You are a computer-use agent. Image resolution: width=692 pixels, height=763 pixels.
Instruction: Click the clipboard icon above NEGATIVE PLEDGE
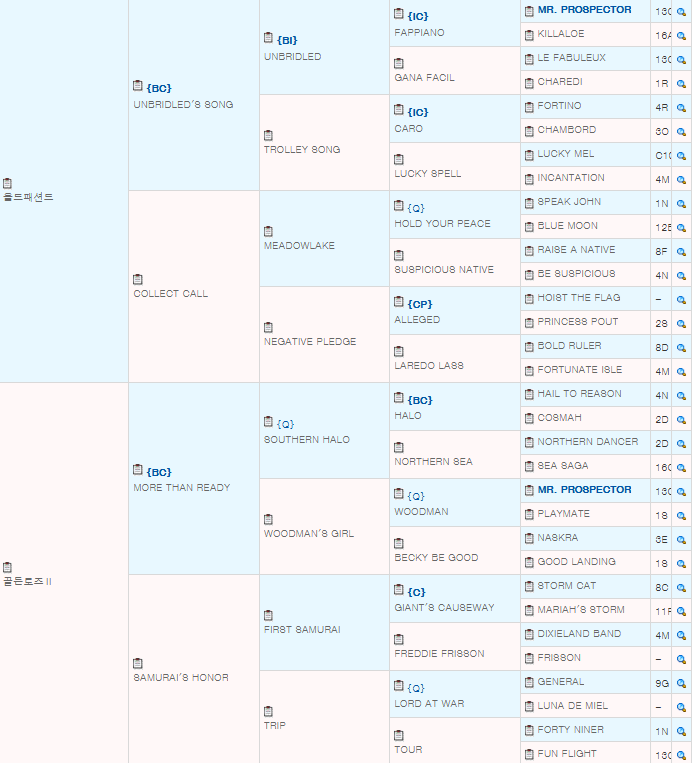pyautogui.click(x=268, y=327)
